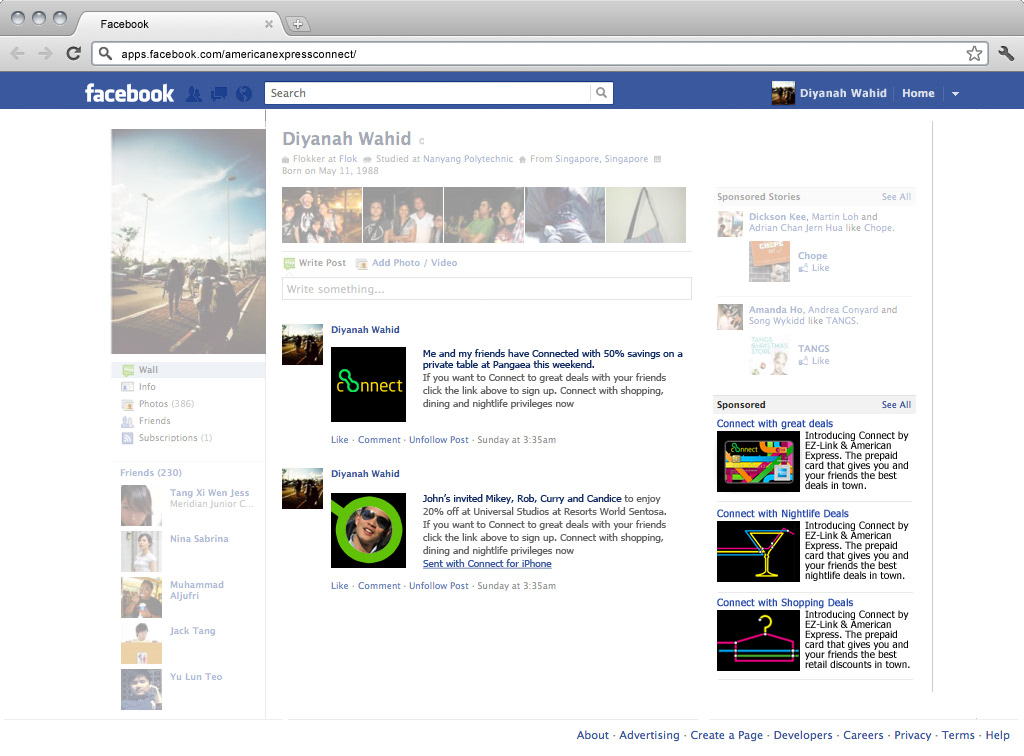The height and width of the screenshot is (756, 1024).
Task: Open Jack Tang's profile
Action: [x=193, y=631]
